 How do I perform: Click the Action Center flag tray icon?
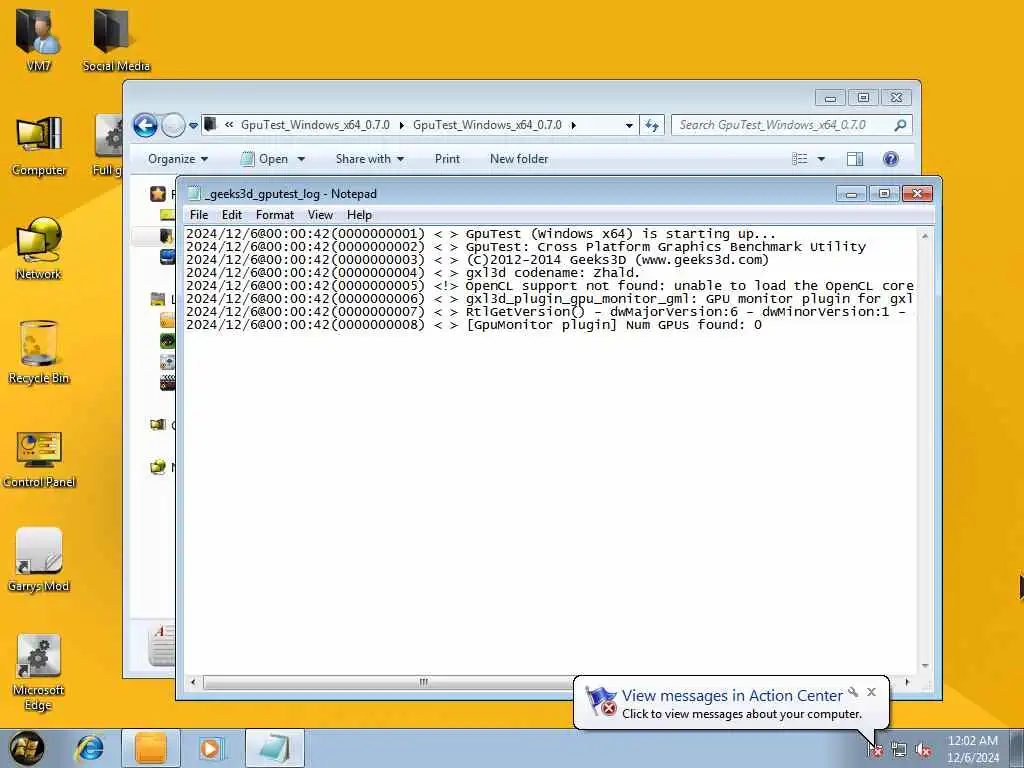(x=875, y=750)
